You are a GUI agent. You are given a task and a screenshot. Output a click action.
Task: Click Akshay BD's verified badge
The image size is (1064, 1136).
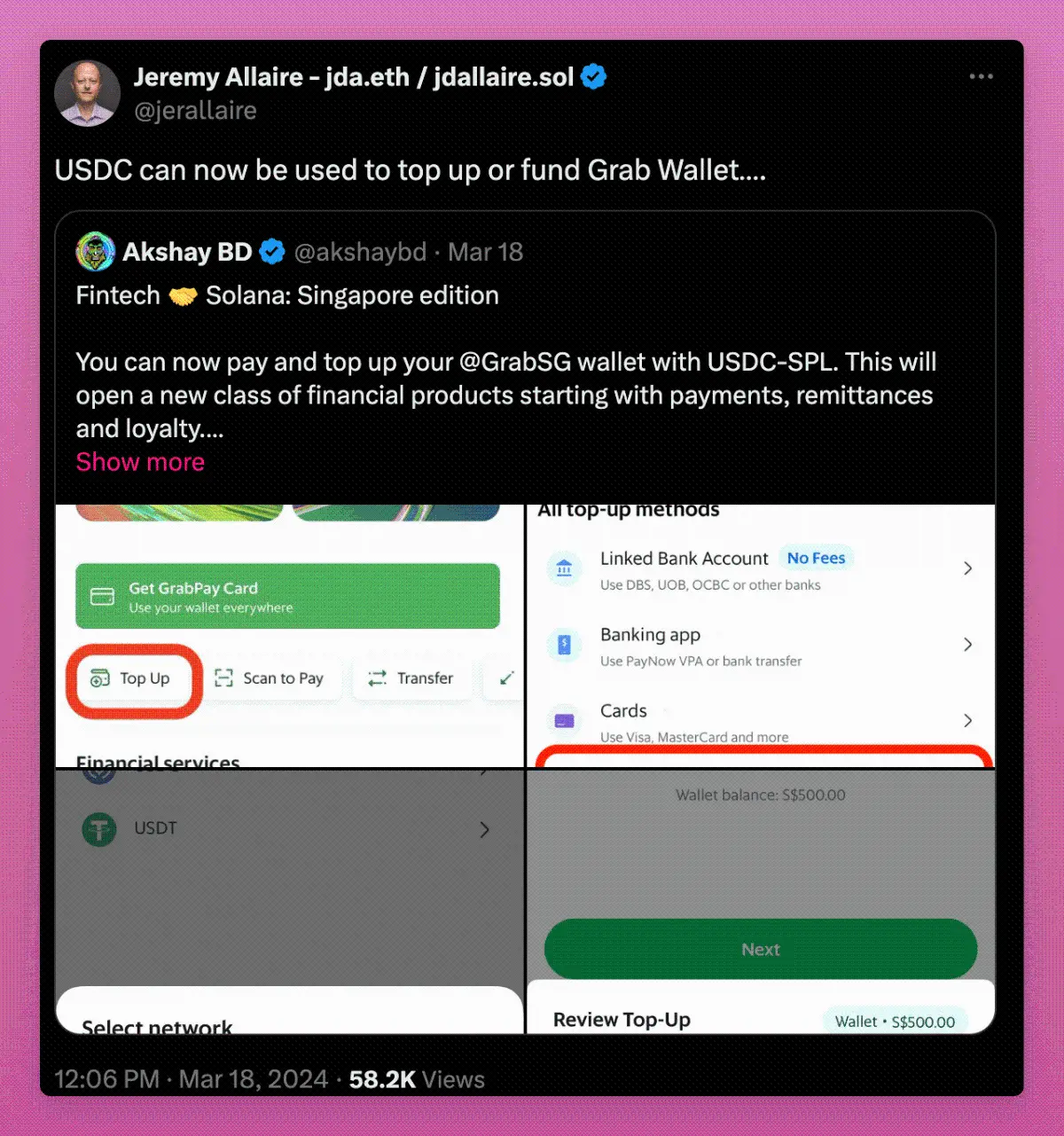click(x=272, y=252)
